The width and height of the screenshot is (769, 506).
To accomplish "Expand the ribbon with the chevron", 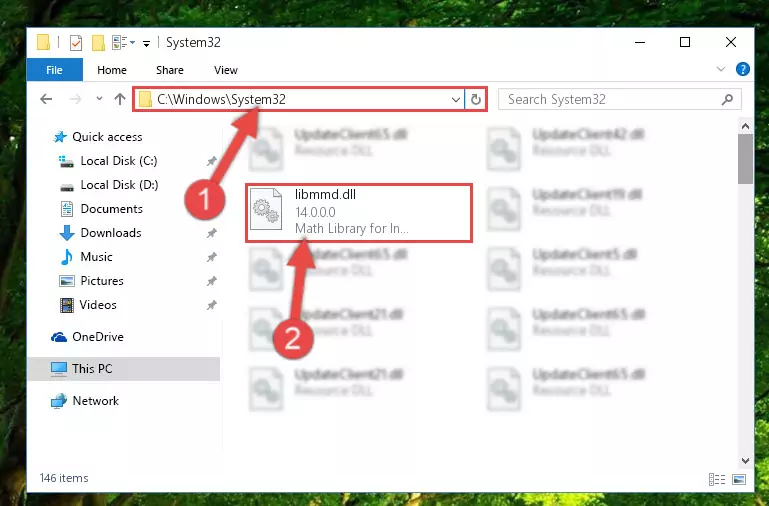I will click(x=720, y=69).
